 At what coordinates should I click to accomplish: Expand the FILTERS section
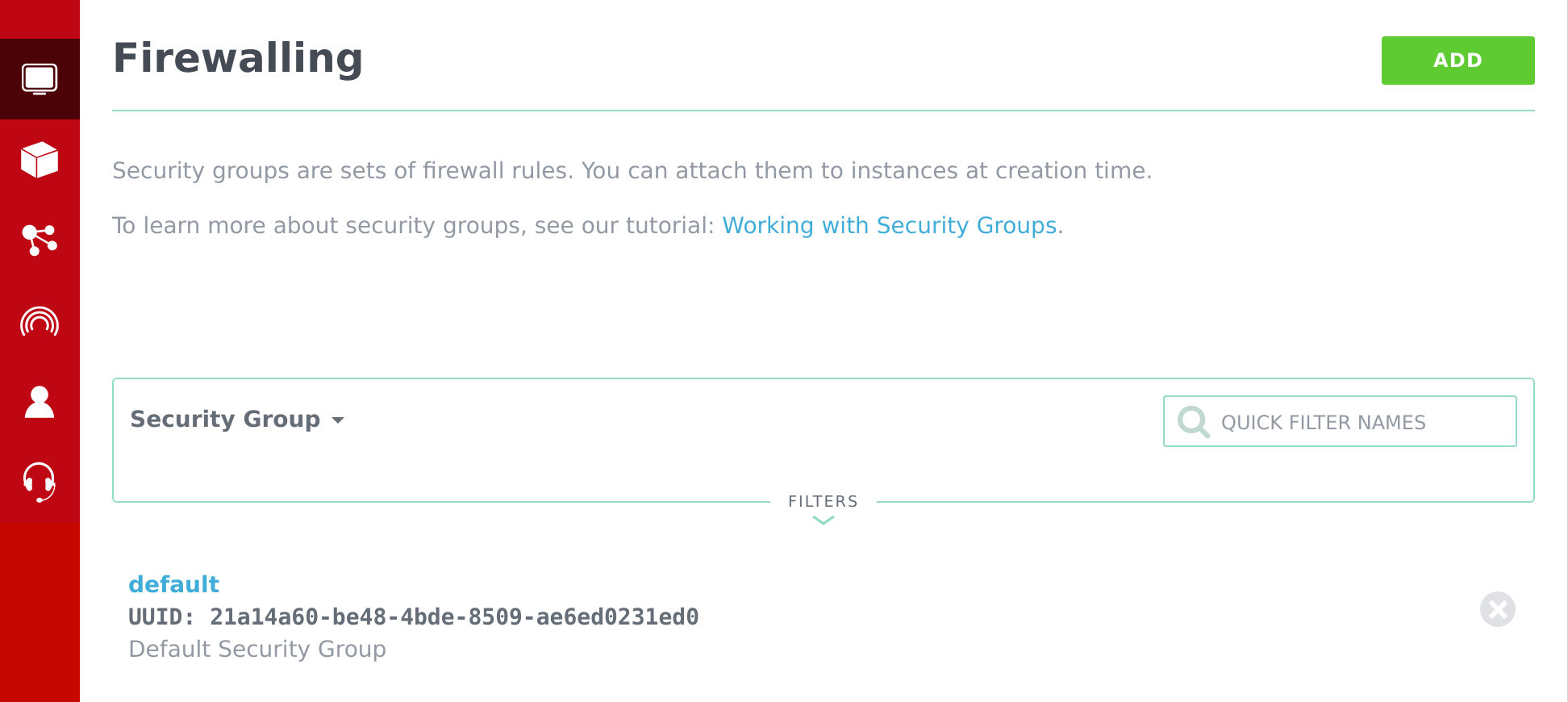823,501
